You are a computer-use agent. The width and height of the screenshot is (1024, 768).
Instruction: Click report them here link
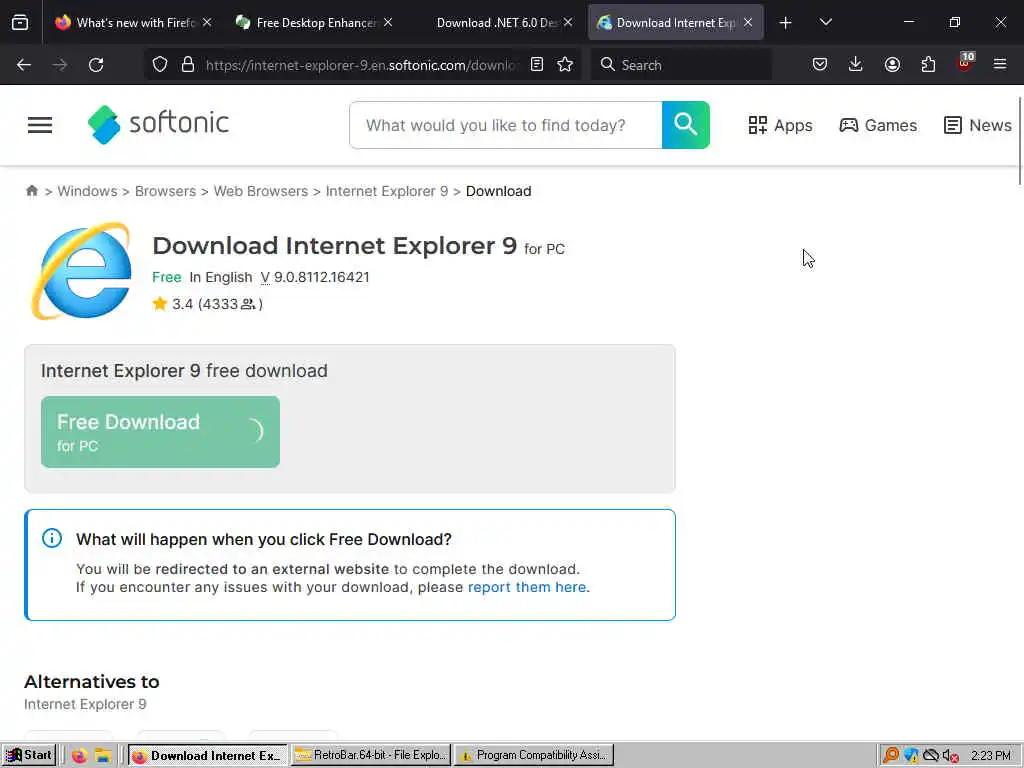527,587
